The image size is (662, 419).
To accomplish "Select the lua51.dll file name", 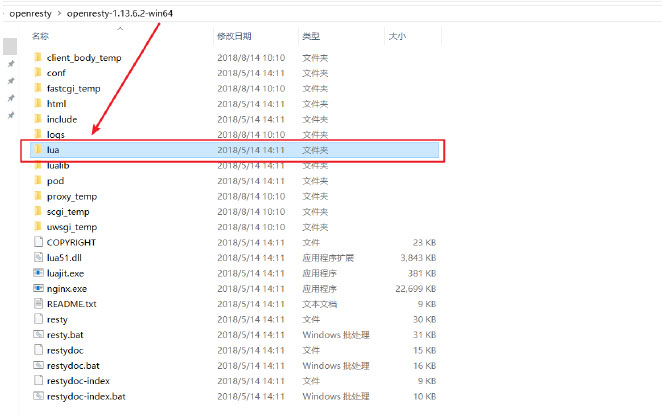I will pyautogui.click(x=64, y=258).
